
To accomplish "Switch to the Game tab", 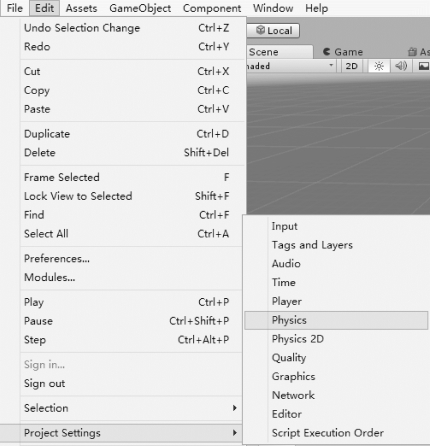I will (343, 52).
